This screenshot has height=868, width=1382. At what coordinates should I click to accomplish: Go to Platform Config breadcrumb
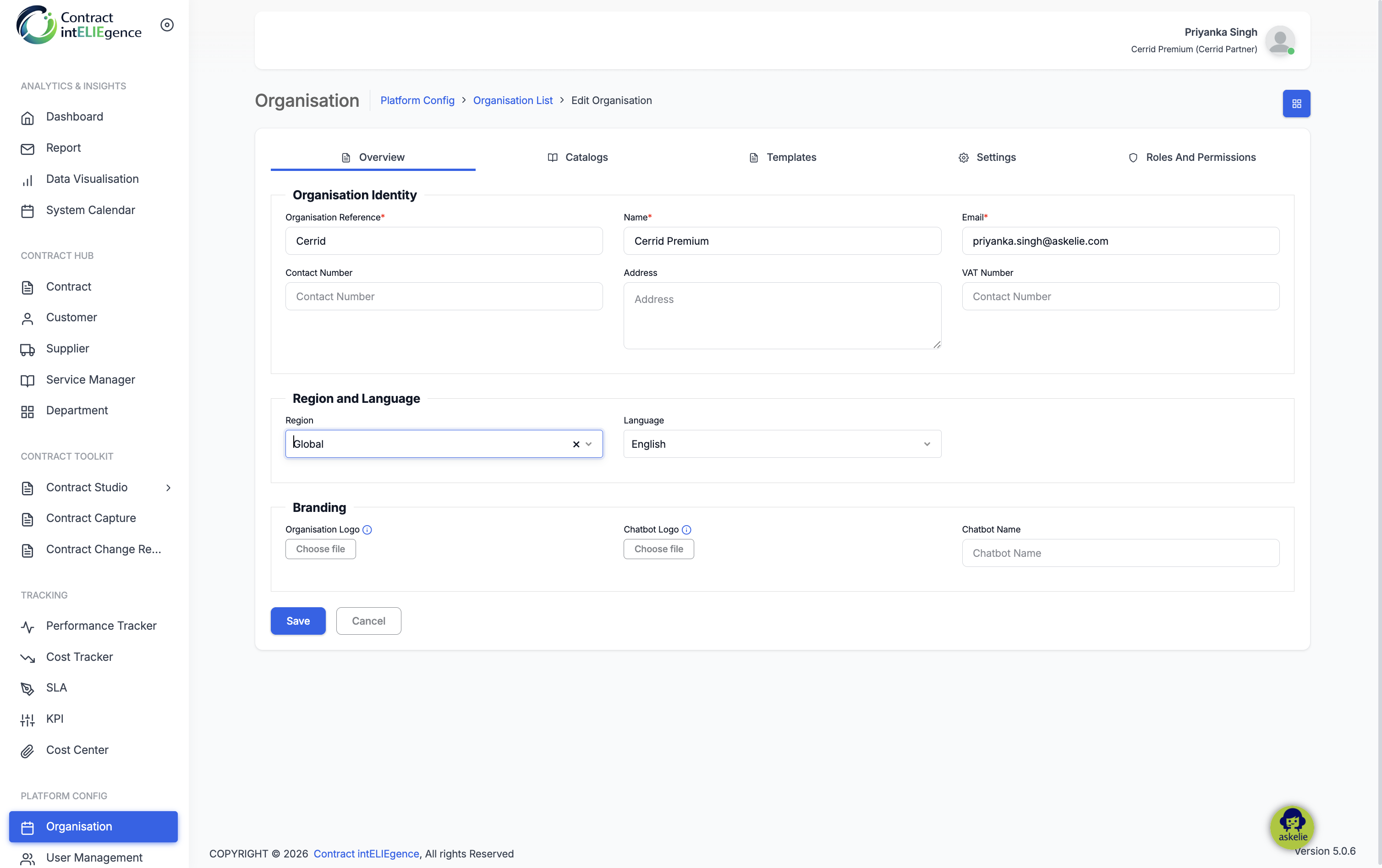tap(417, 100)
